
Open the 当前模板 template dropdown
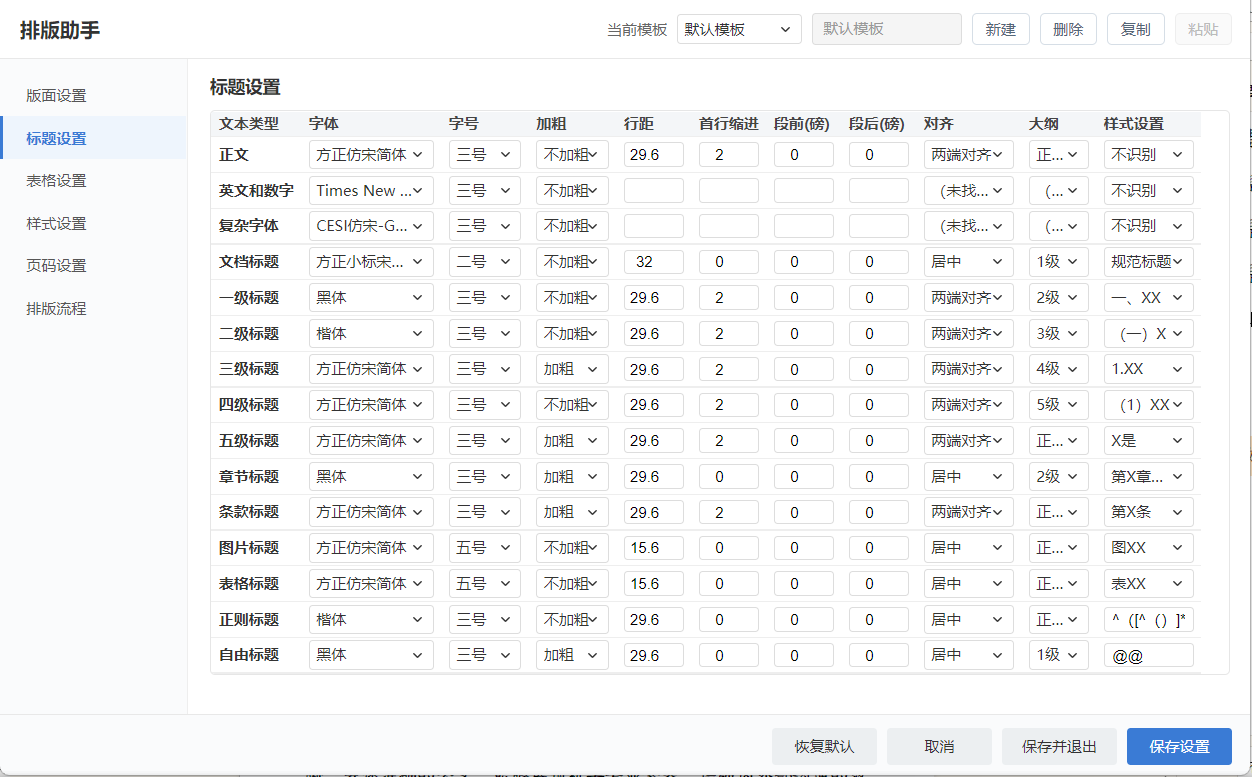pyautogui.click(x=739, y=29)
